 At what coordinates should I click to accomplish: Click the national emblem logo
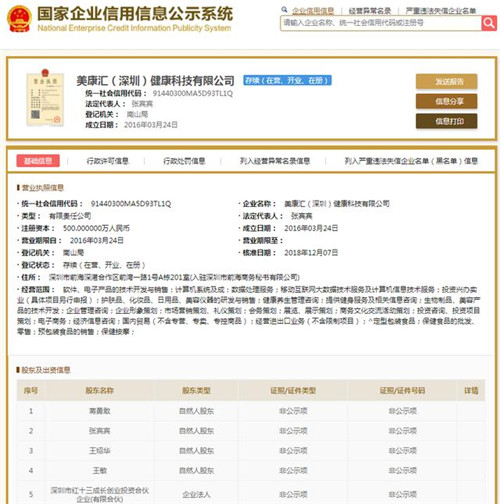point(19,19)
